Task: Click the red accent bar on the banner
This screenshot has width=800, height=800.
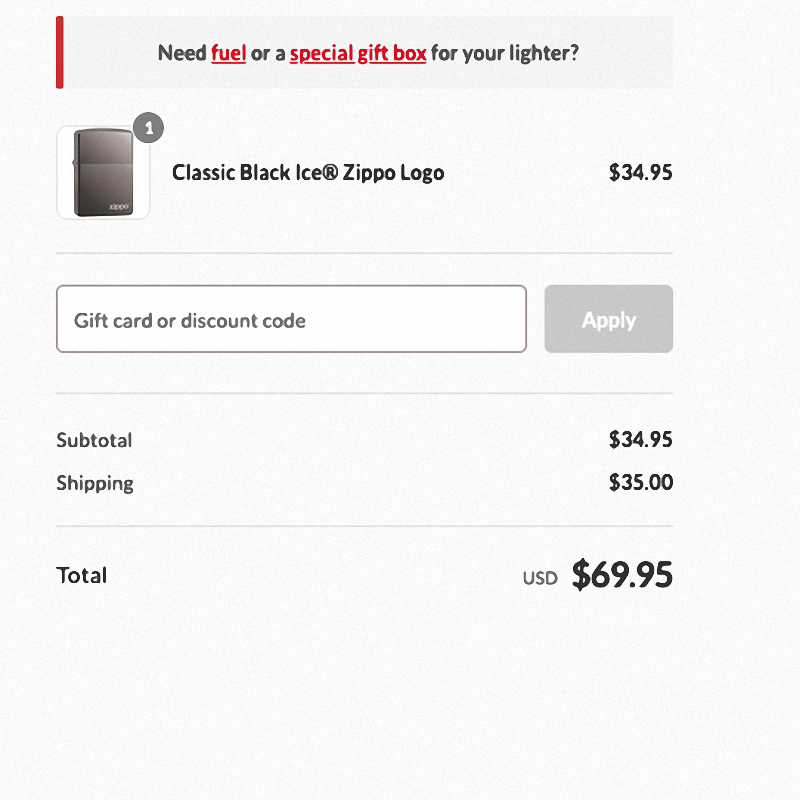Action: tap(60, 53)
